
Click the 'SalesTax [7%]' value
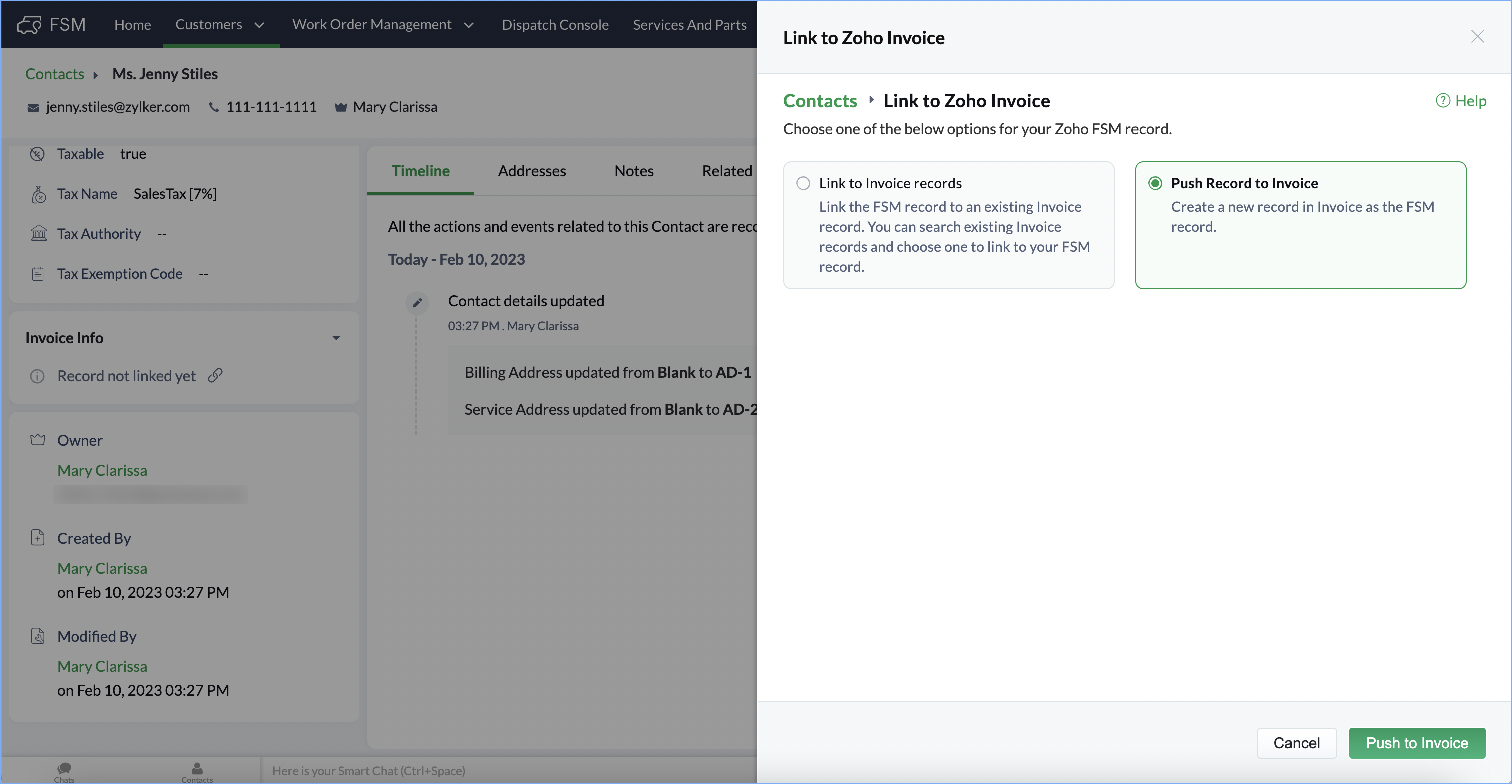pos(175,194)
